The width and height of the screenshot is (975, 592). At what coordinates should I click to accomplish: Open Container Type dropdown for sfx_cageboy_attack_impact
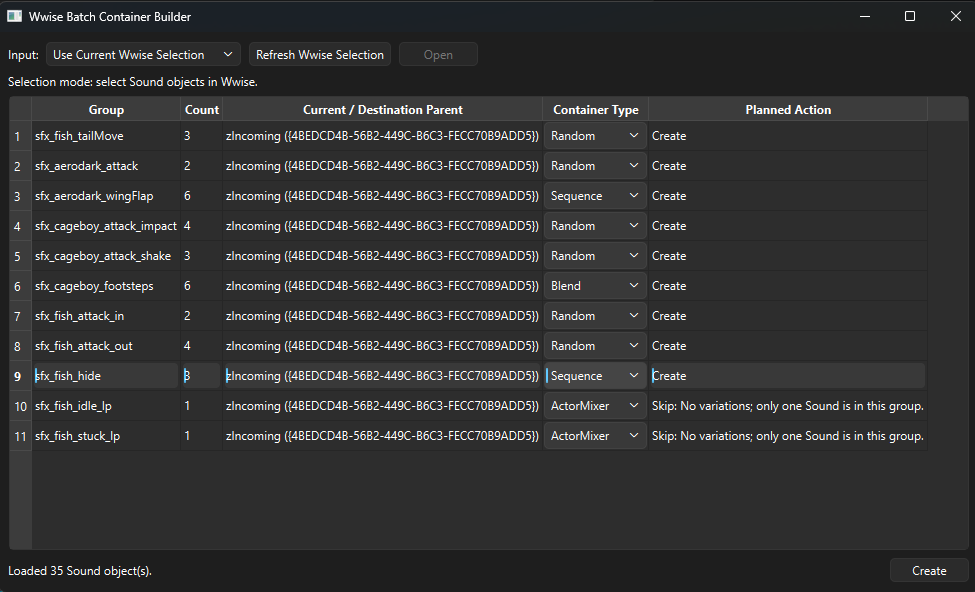[595, 226]
